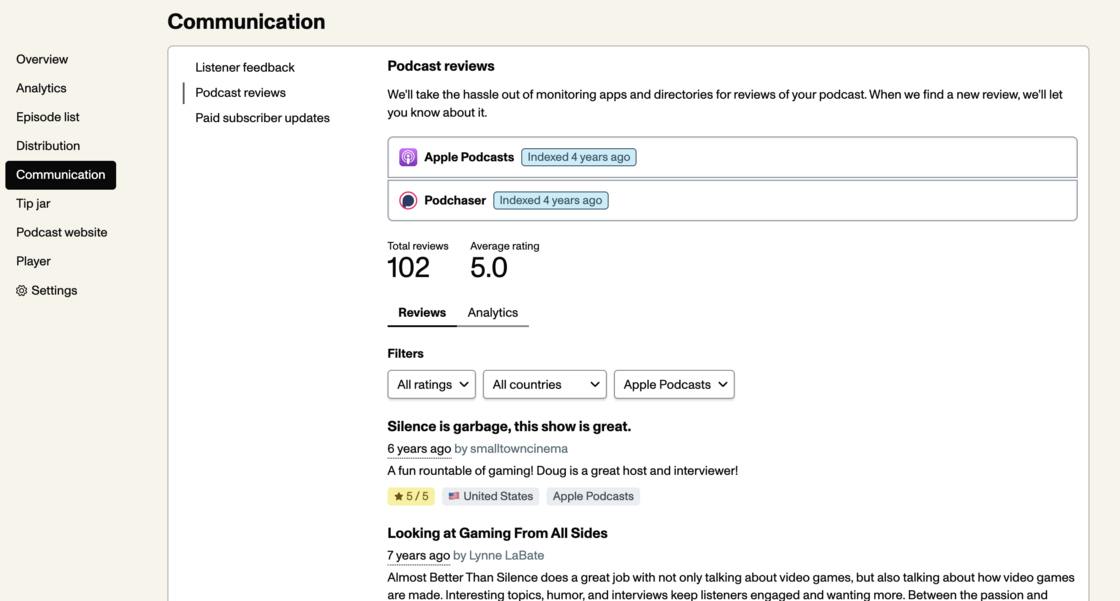This screenshot has width=1120, height=601.
Task: Click reviewer name Lynne LaBate
Action: coord(506,555)
